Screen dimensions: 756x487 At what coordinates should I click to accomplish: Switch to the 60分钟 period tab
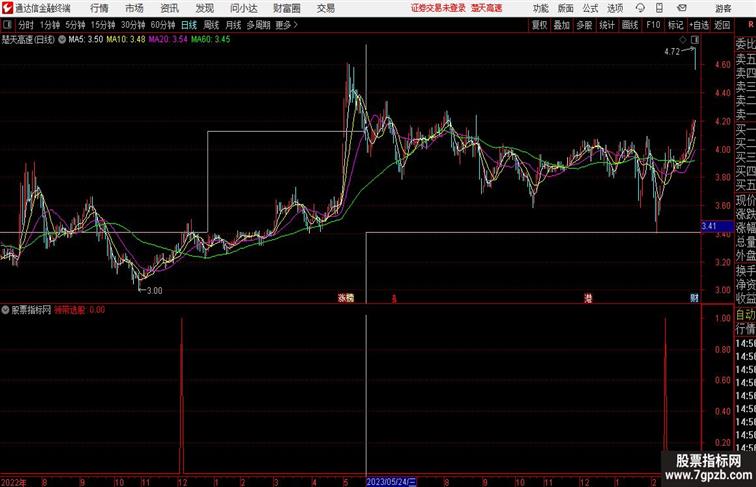(x=163, y=25)
